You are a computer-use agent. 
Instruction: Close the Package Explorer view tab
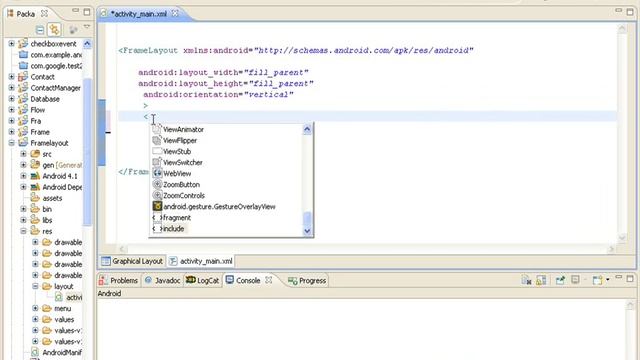click(44, 13)
